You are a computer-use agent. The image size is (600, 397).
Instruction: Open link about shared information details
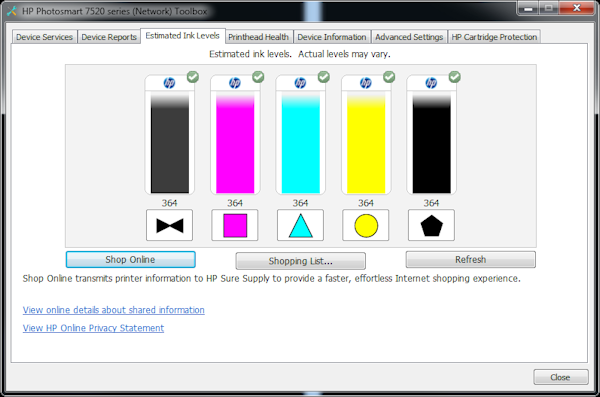coord(114,310)
